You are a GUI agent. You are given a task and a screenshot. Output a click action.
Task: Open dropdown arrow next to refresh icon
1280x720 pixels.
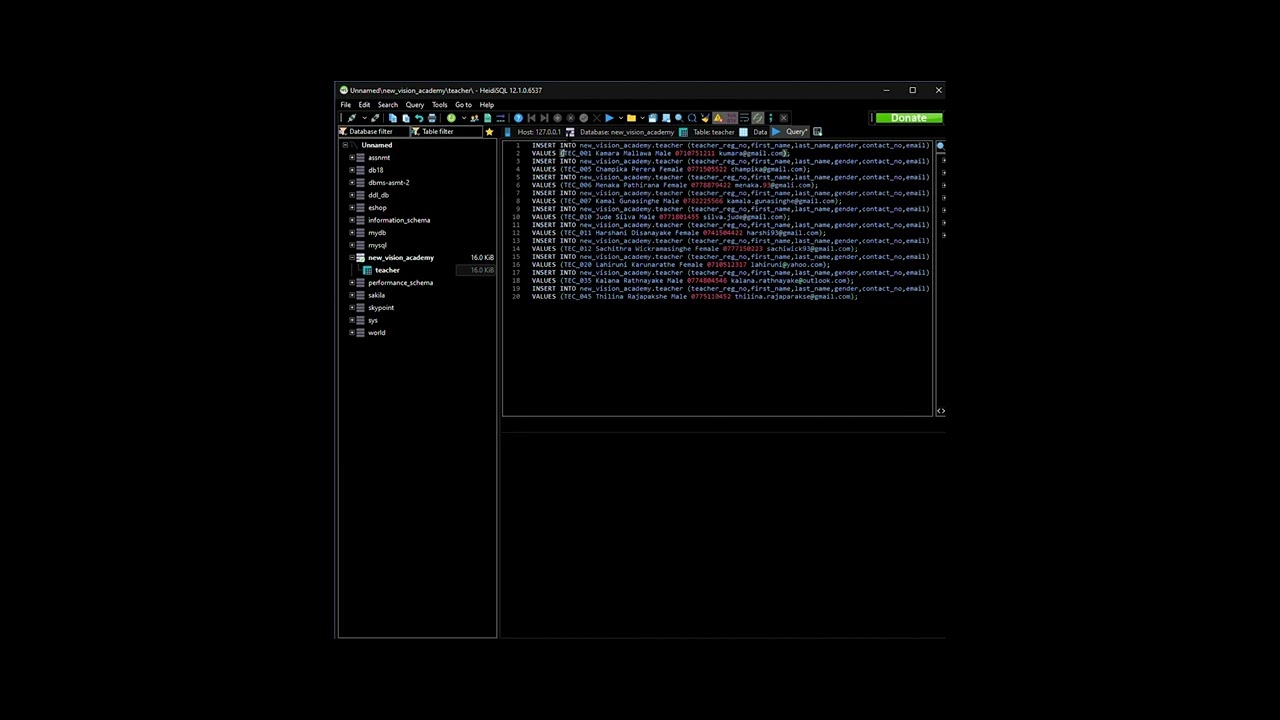464,118
